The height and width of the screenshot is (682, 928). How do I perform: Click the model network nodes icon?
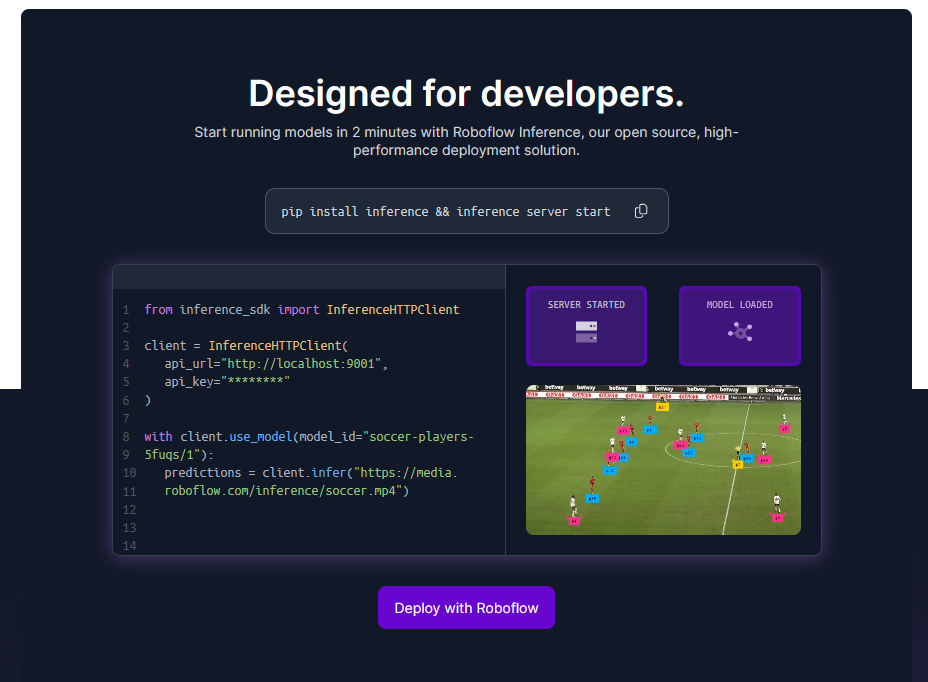coord(740,332)
